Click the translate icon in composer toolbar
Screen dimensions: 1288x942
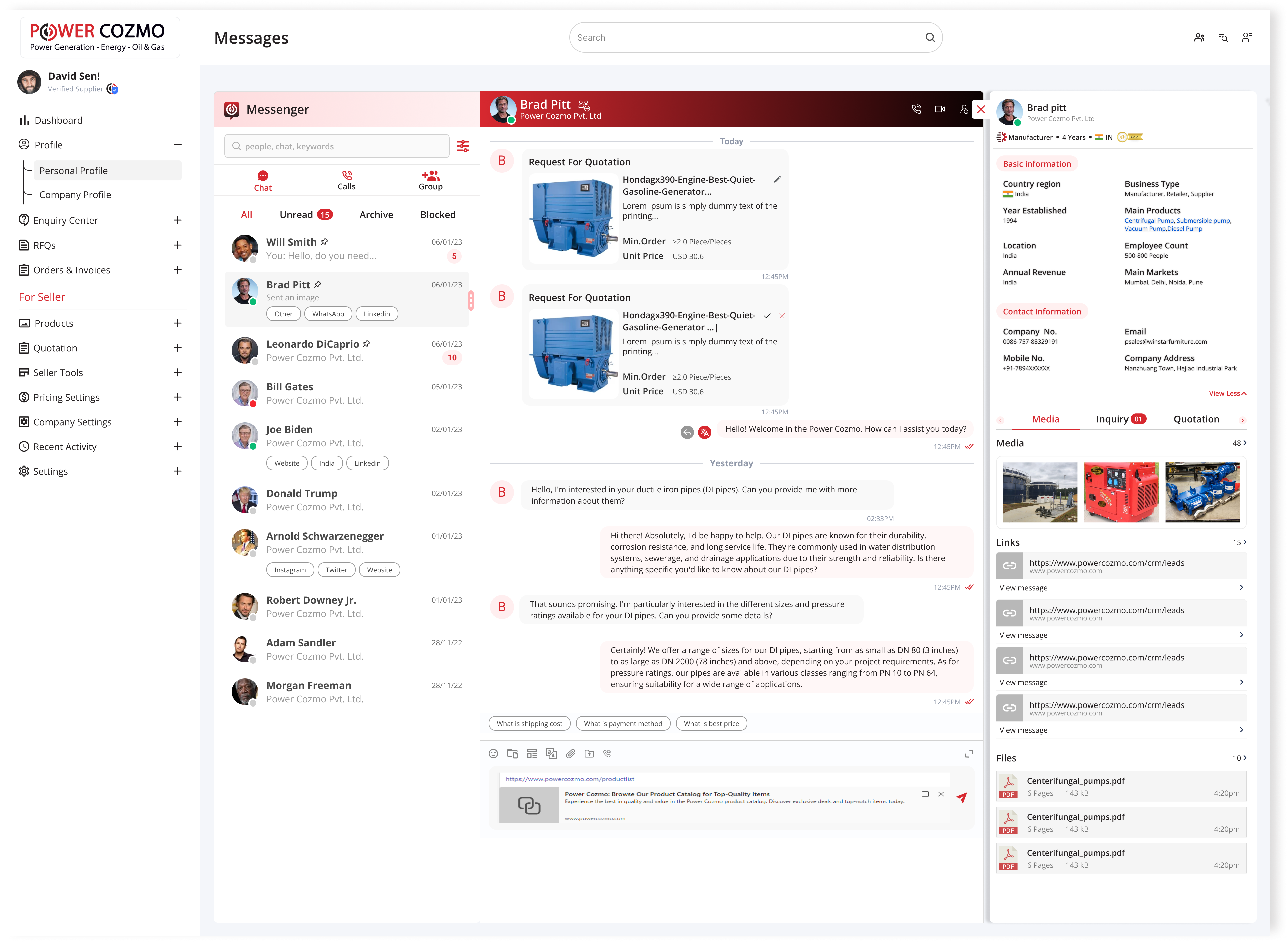(x=551, y=753)
